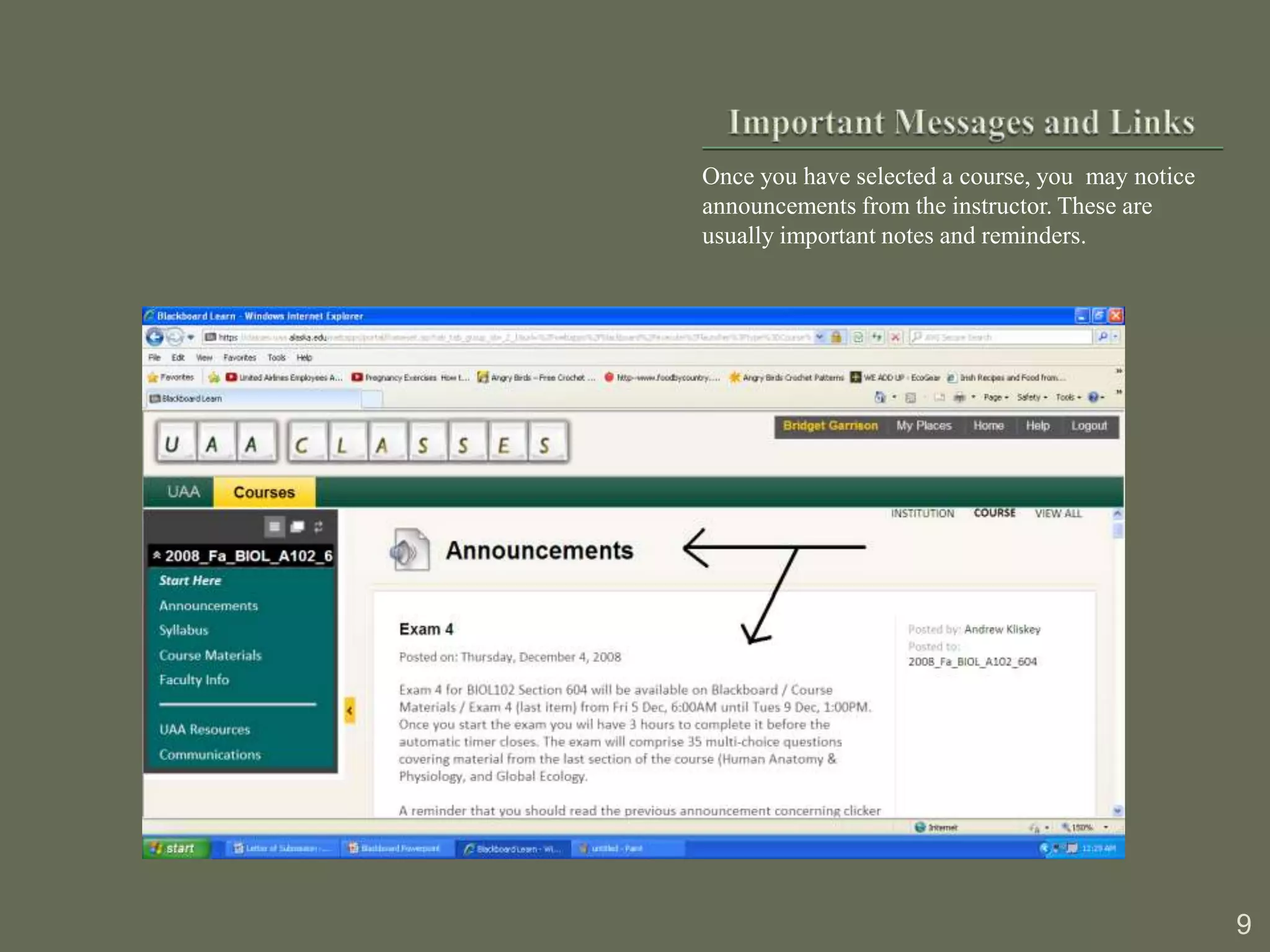Open the Syllabus link in course menu
This screenshot has height=952, width=1270.
click(184, 630)
